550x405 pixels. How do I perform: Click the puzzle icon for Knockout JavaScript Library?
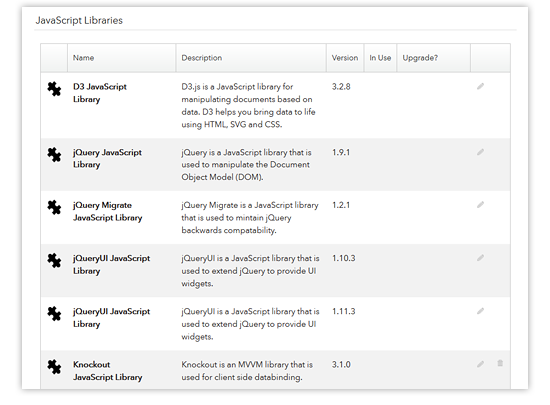click(54, 367)
